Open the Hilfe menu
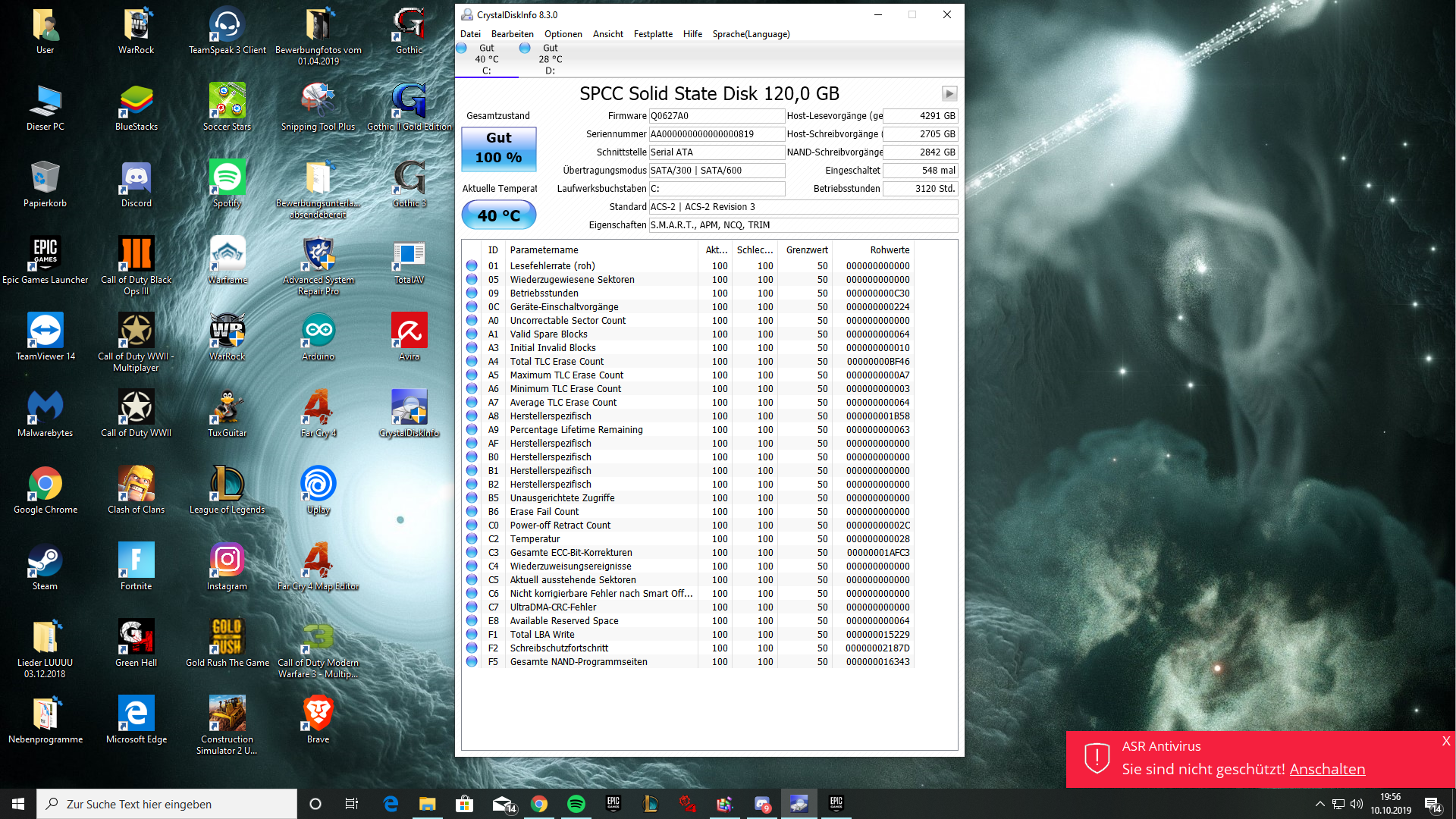Screen dimensions: 1456x819 pyautogui.click(x=692, y=34)
